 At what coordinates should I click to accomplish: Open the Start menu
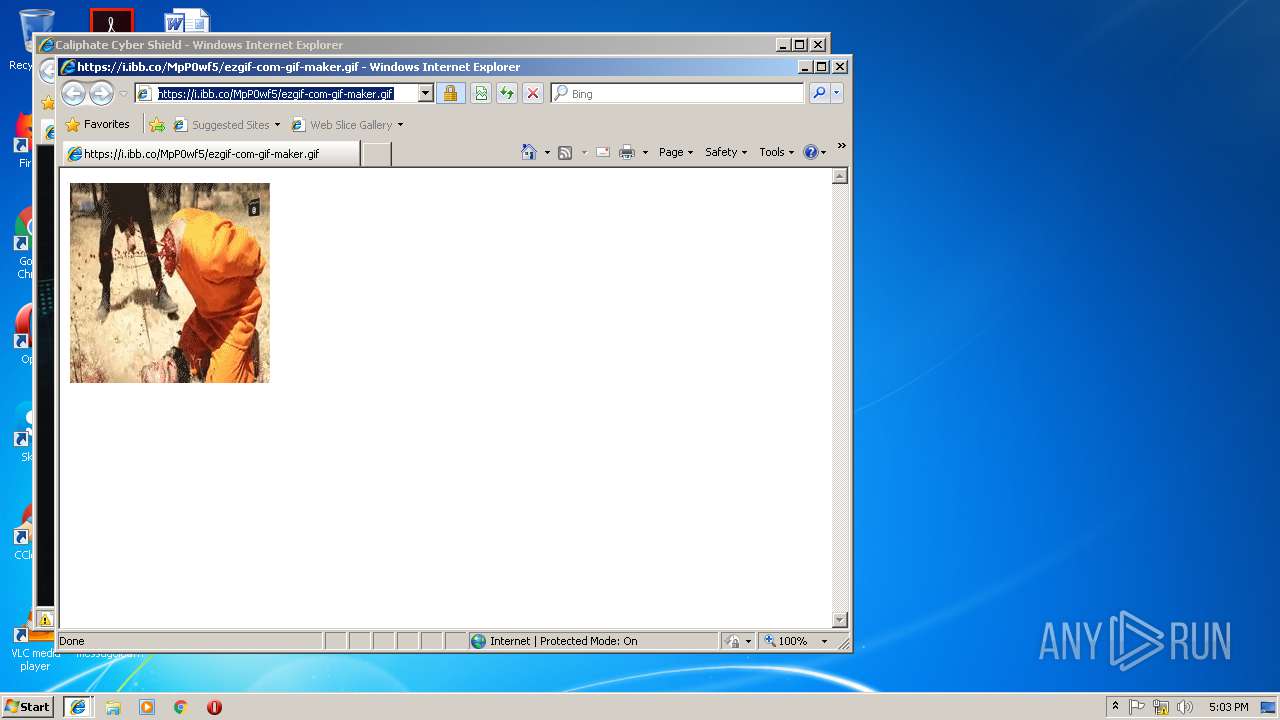click(27, 707)
